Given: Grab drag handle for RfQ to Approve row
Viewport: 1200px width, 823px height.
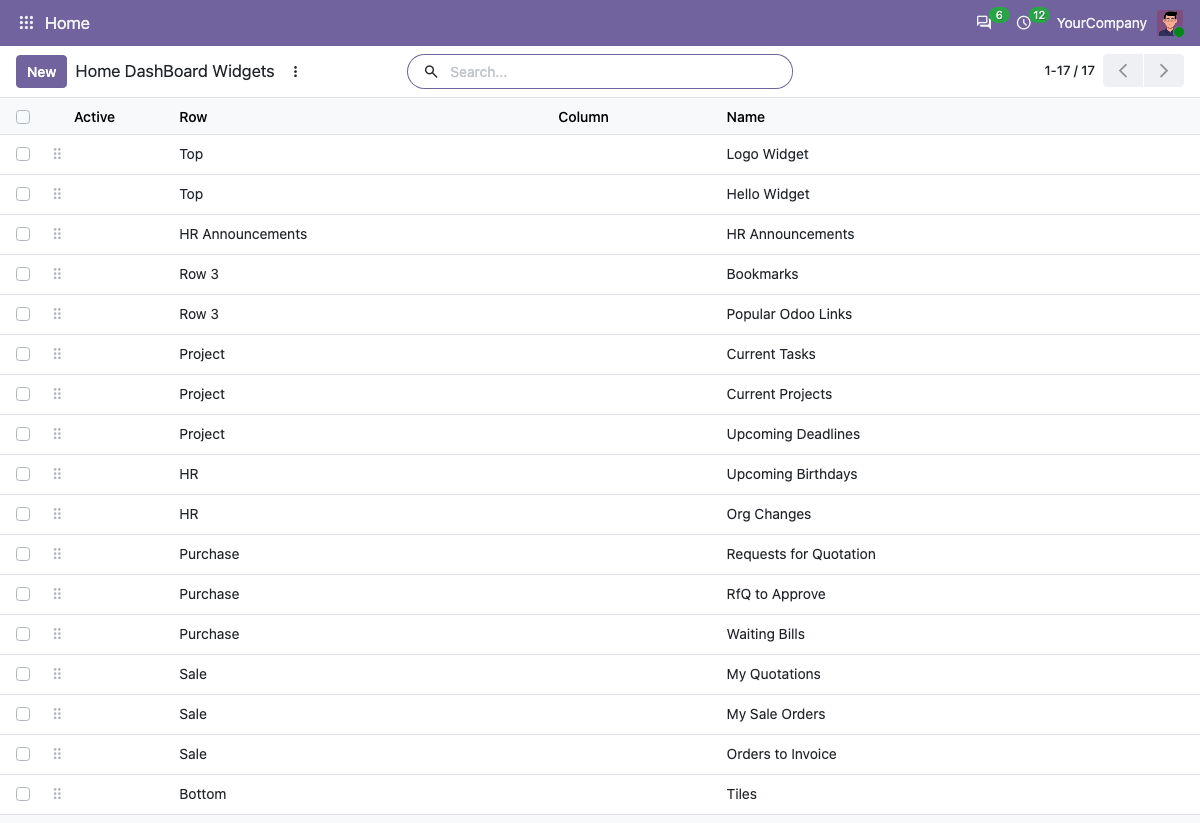Looking at the screenshot, I should 57,594.
